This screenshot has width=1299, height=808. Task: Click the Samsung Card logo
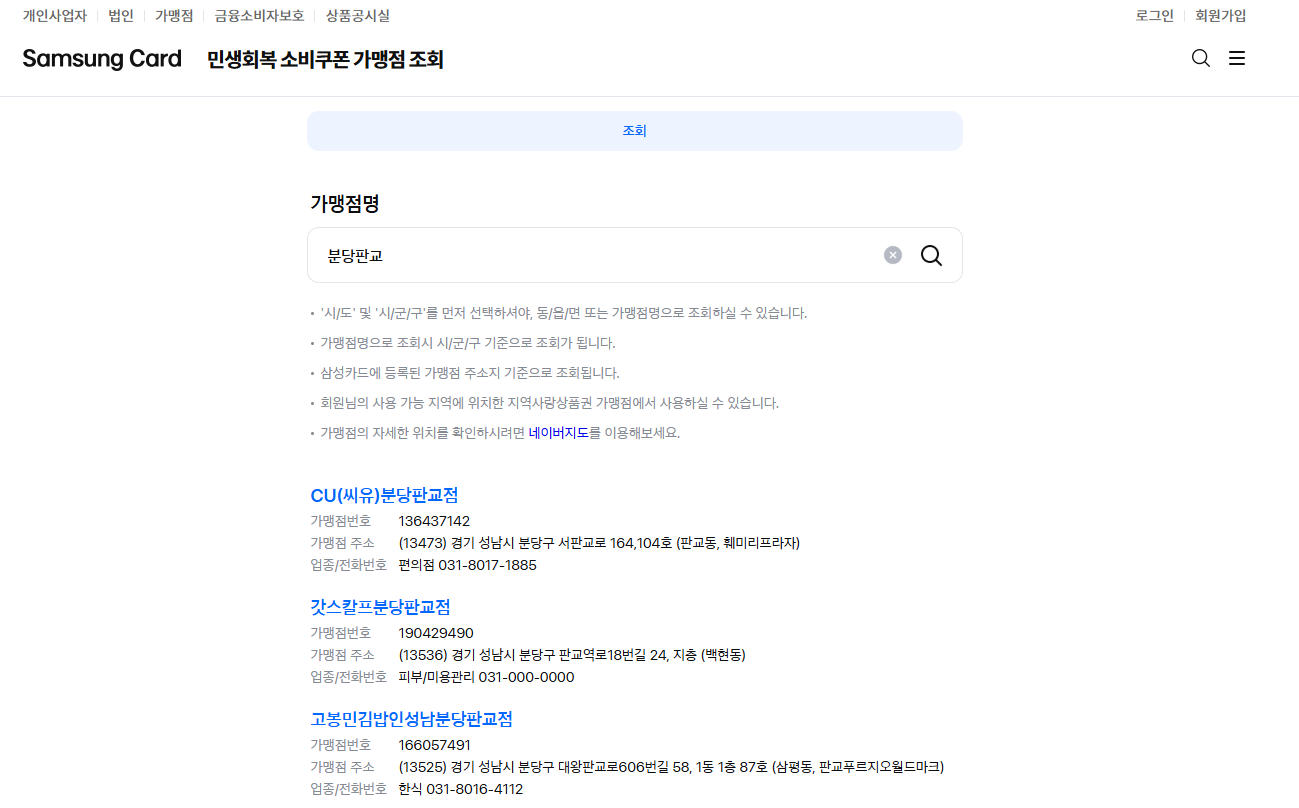[x=102, y=58]
